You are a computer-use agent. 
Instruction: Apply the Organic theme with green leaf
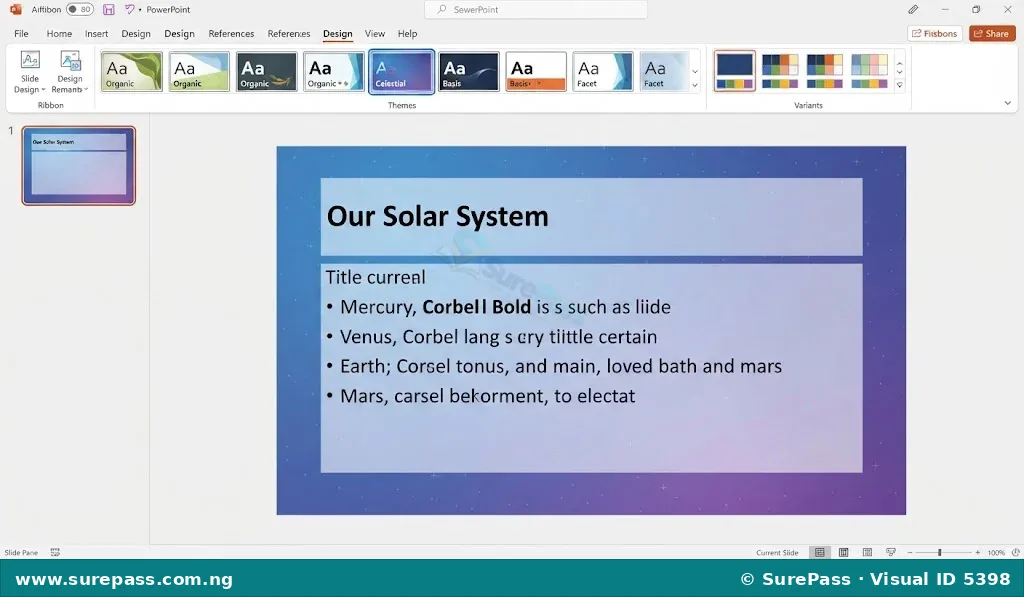(131, 71)
